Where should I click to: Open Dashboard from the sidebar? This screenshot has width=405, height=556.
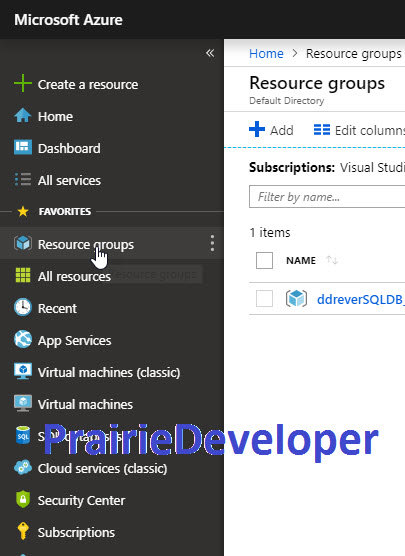(69, 148)
